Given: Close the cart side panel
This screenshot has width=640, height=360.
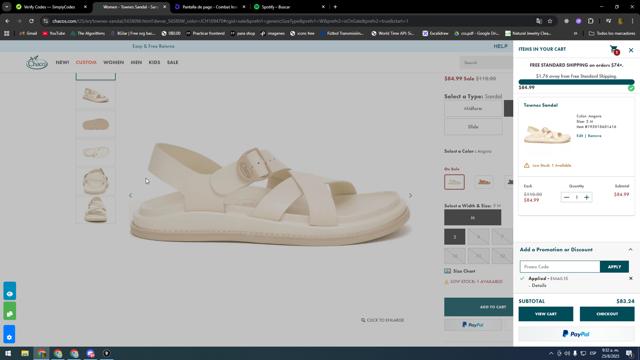Looking at the screenshot, I should tap(631, 50).
